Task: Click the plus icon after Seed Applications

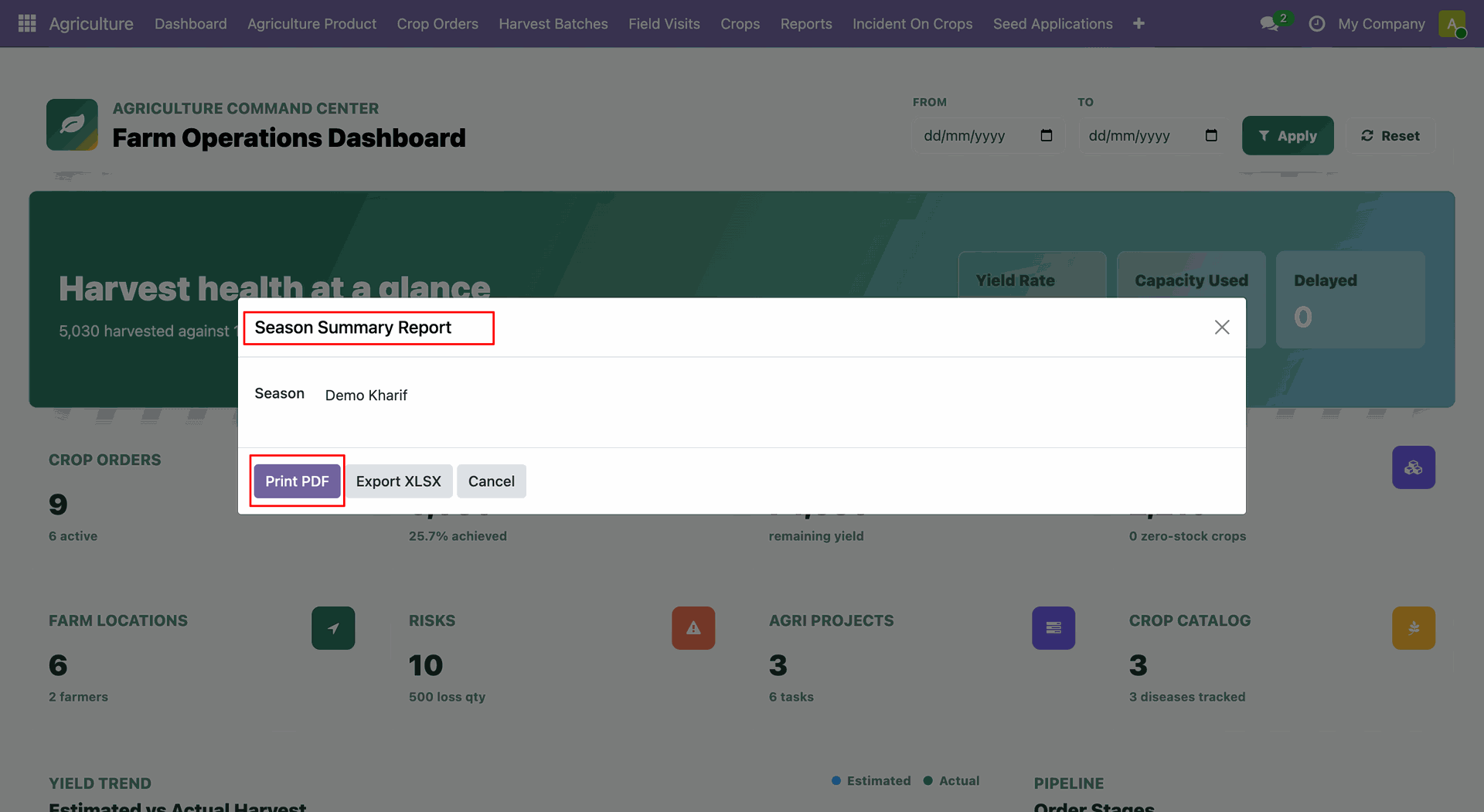Action: (x=1139, y=23)
